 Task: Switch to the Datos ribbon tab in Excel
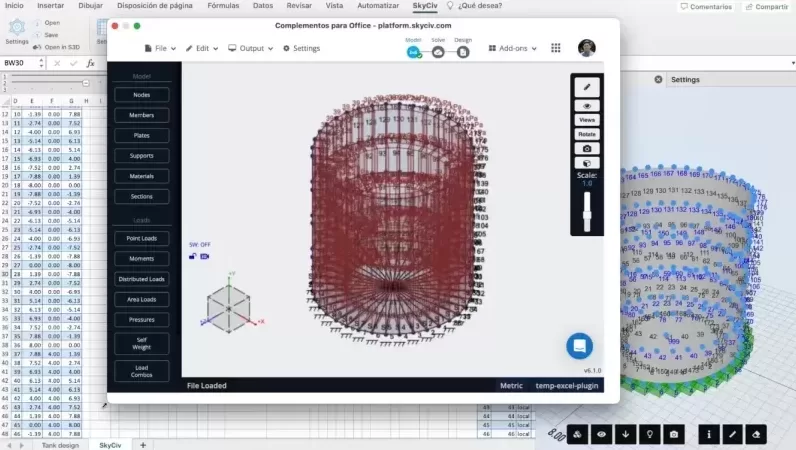coord(263,6)
